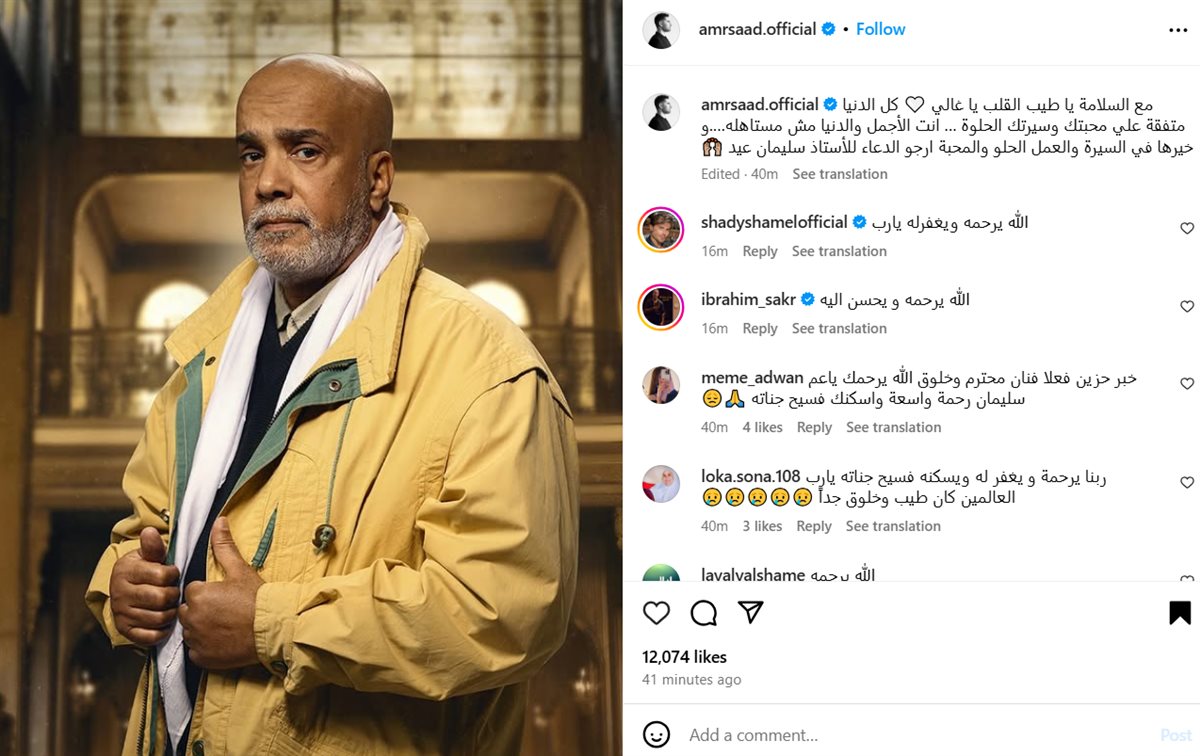Open the emoji picker smiley icon
Viewport: 1200px width, 756px height.
pyautogui.click(x=656, y=735)
